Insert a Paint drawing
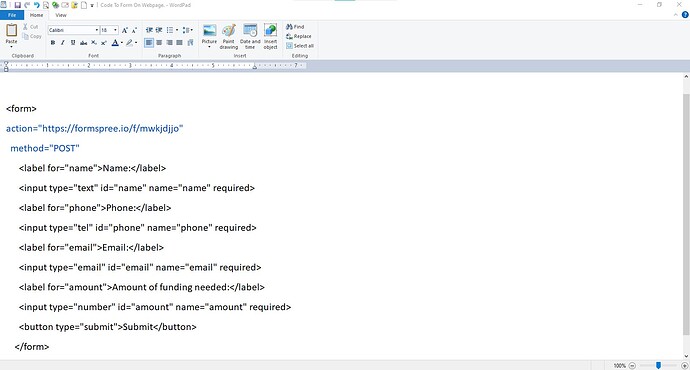The image size is (690, 370). coord(229,36)
